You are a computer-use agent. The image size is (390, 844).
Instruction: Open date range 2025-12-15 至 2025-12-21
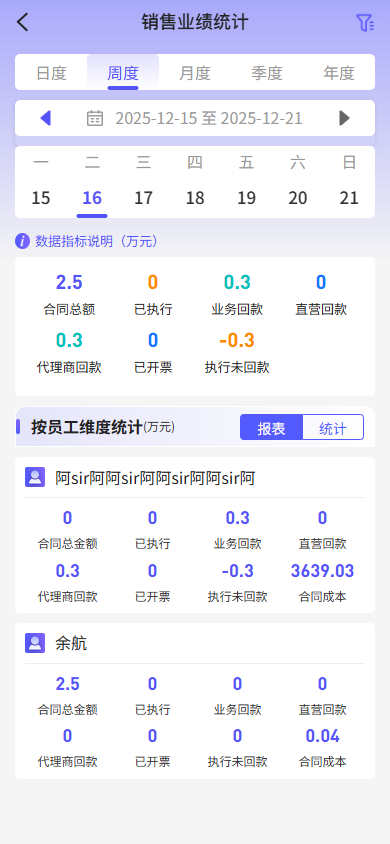[x=209, y=118]
